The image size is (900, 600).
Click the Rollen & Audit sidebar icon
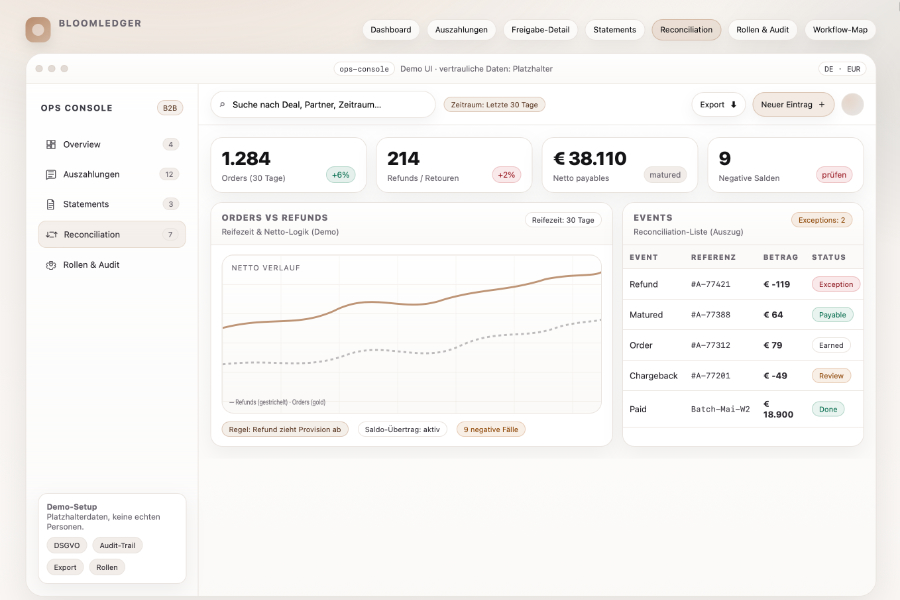click(51, 265)
